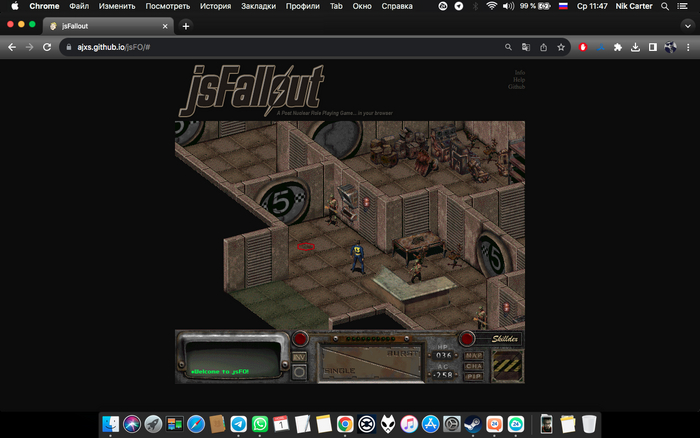
Task: Open a new tab with plus button
Action: coord(186,26)
